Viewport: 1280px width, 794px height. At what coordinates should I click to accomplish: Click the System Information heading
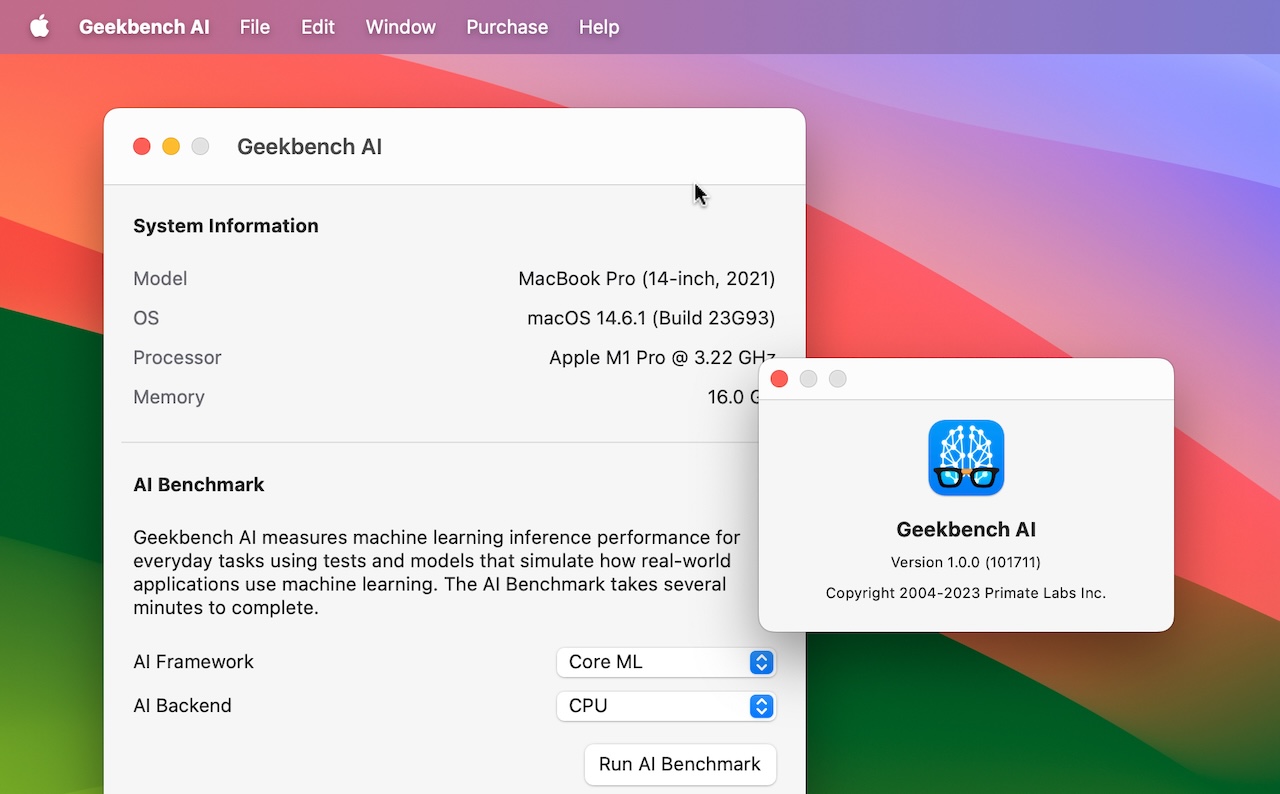click(x=226, y=226)
